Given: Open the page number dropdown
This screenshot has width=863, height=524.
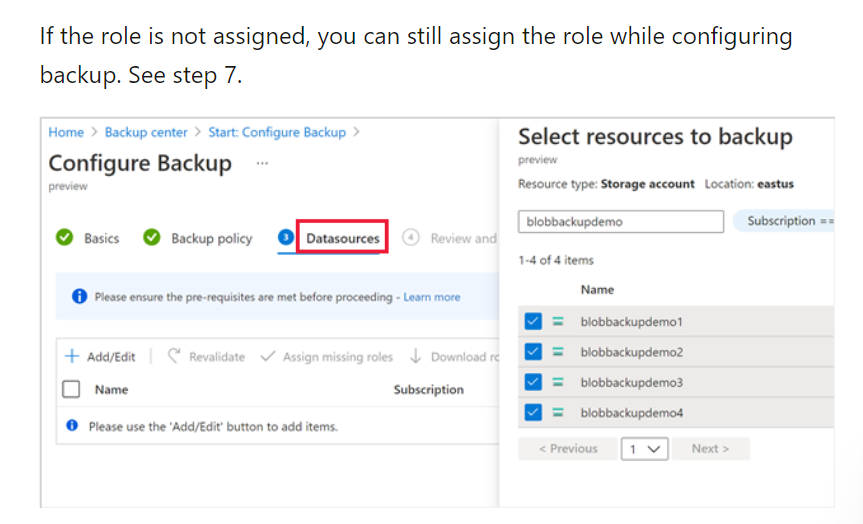Looking at the screenshot, I should (x=645, y=449).
